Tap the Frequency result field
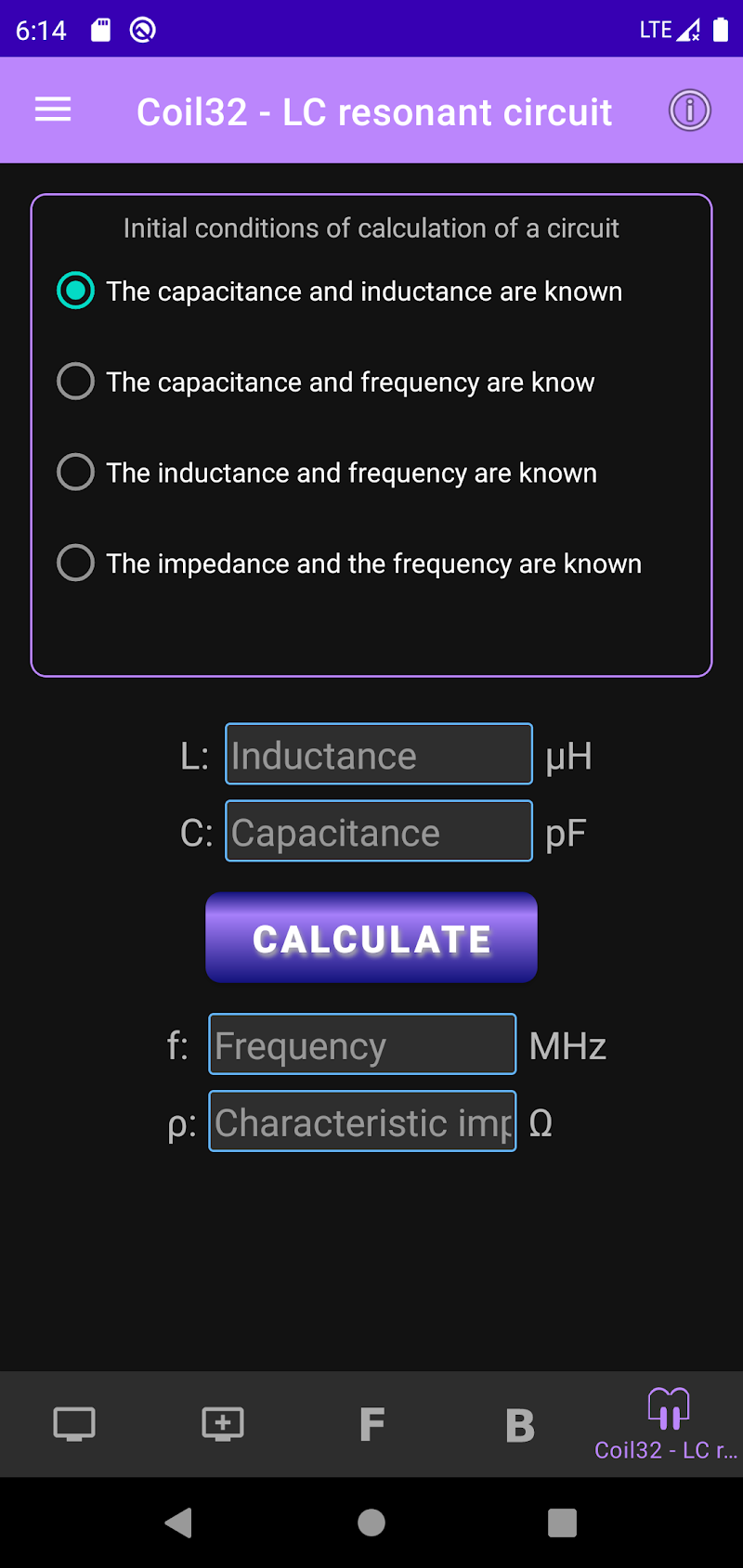Image resolution: width=743 pixels, height=1568 pixels. 362,1044
